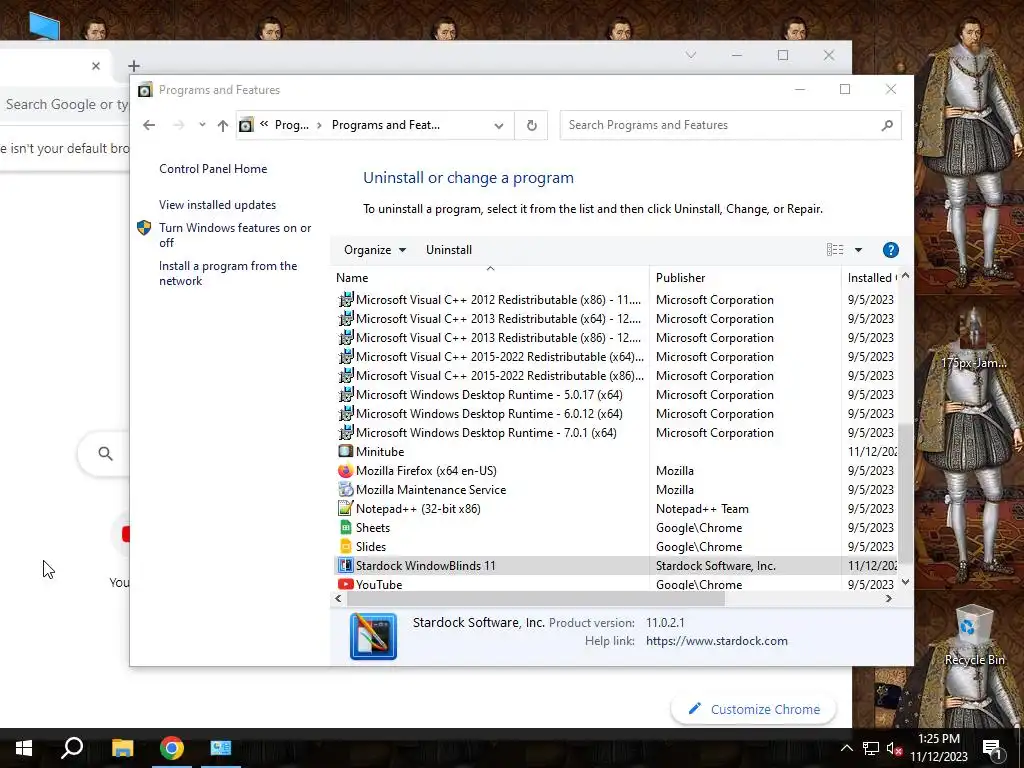This screenshot has width=1024, height=768.
Task: Show hidden tray icons chevron
Action: point(846,748)
